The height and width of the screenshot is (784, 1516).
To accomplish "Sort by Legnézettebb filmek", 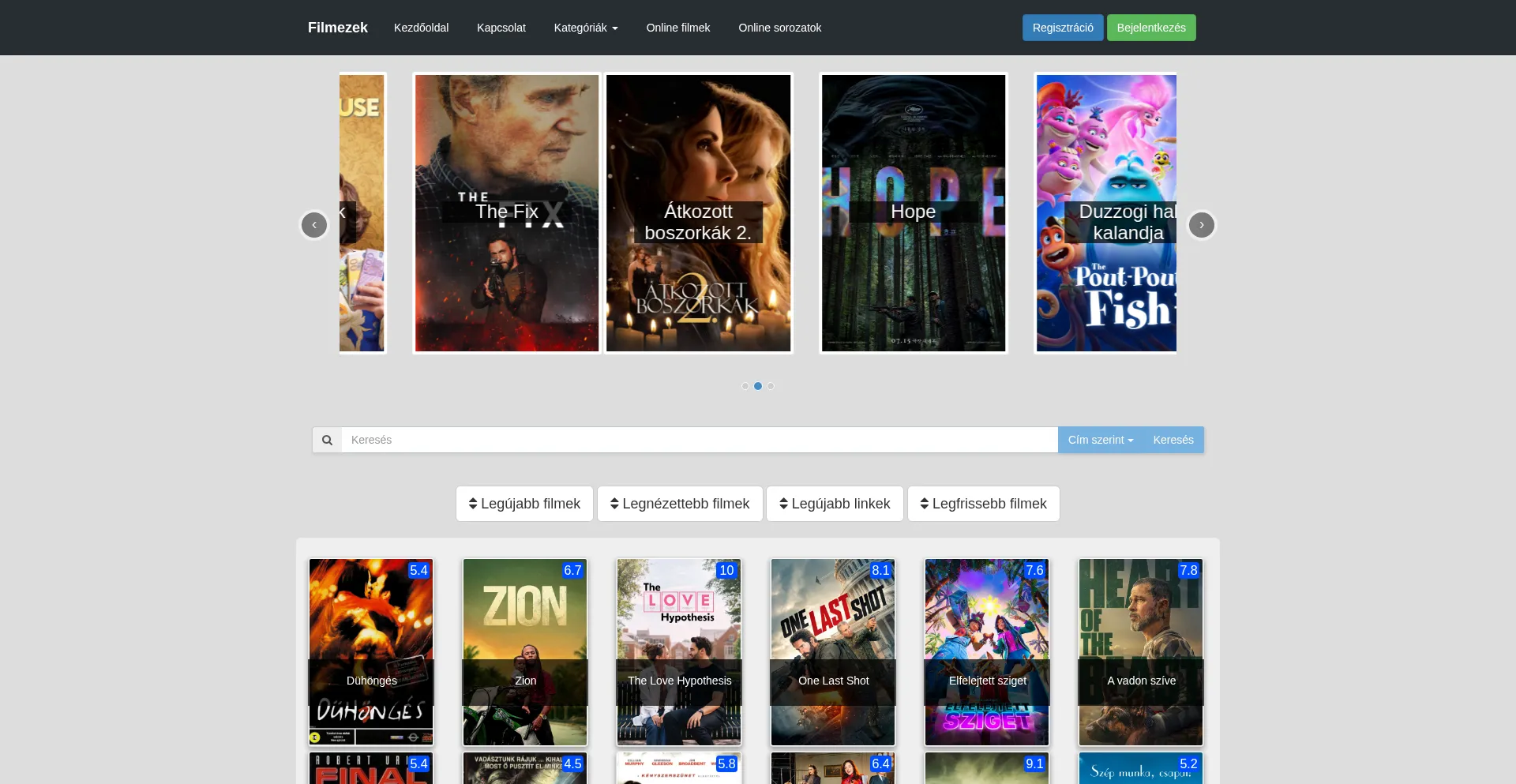I will 680,504.
